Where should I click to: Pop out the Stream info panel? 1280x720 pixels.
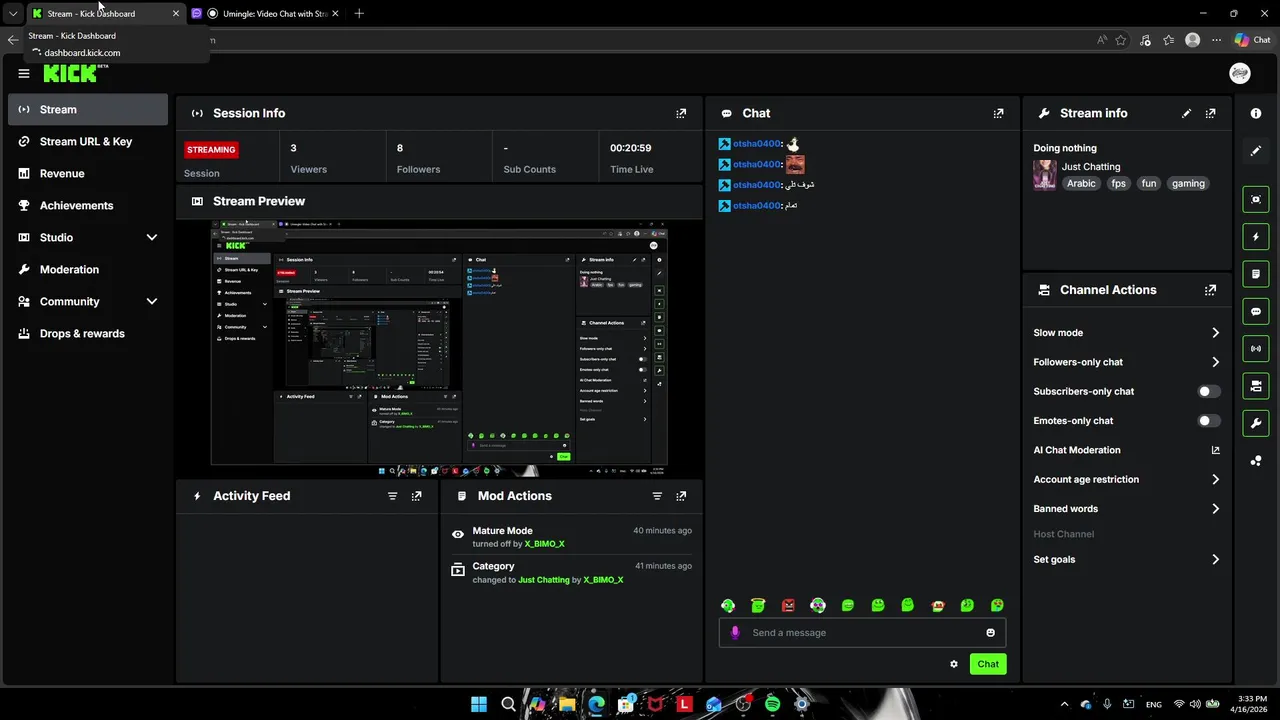pyautogui.click(x=1211, y=114)
